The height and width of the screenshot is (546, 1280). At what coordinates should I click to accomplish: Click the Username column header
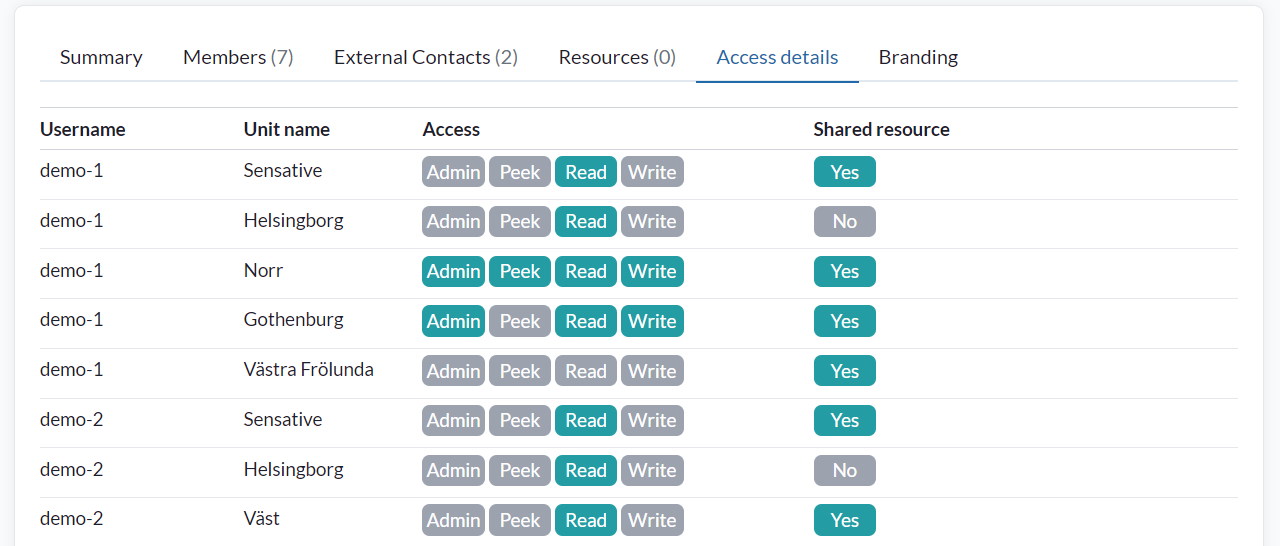pyautogui.click(x=83, y=129)
